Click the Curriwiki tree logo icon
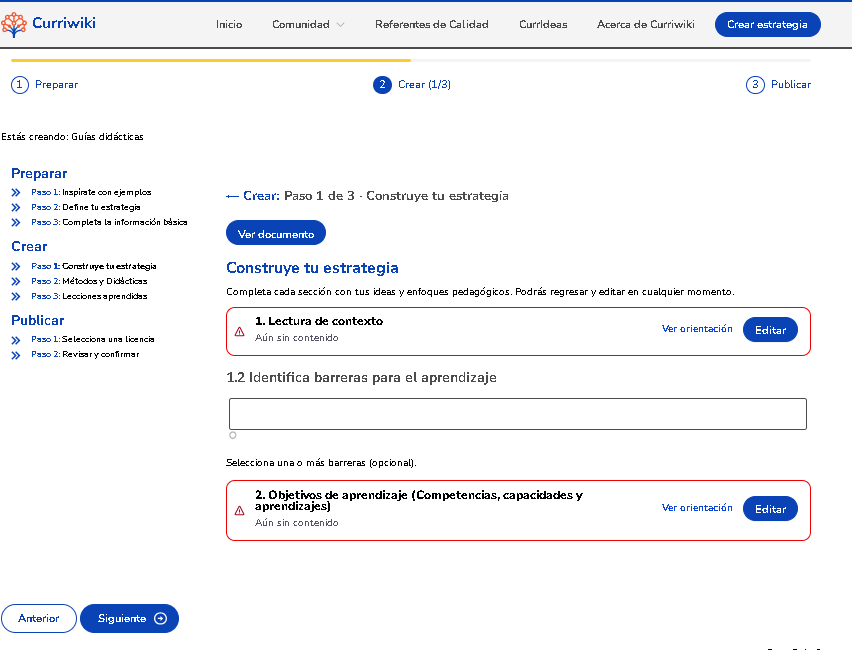 pyautogui.click(x=14, y=24)
